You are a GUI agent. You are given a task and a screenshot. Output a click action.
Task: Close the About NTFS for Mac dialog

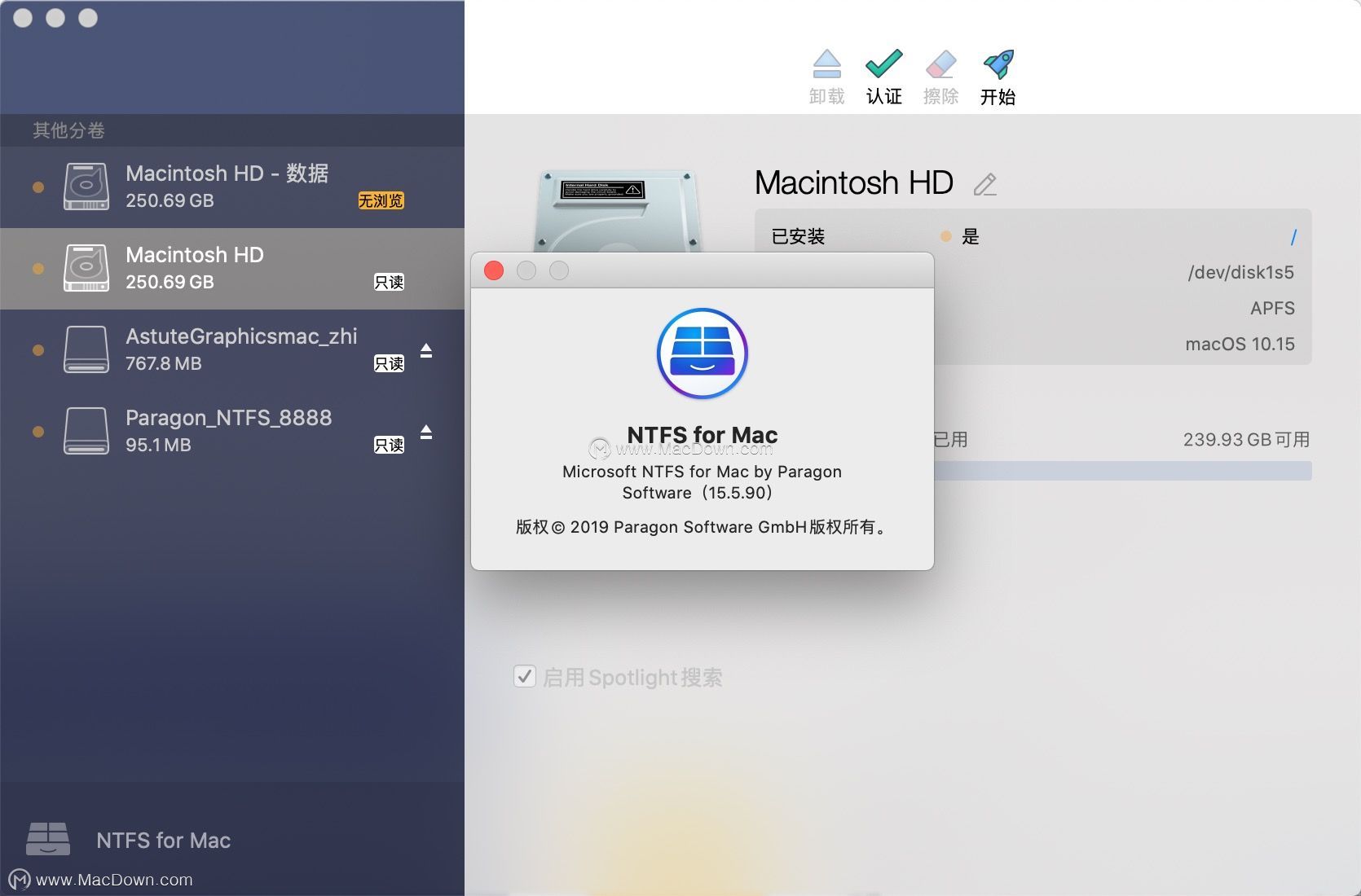(494, 270)
